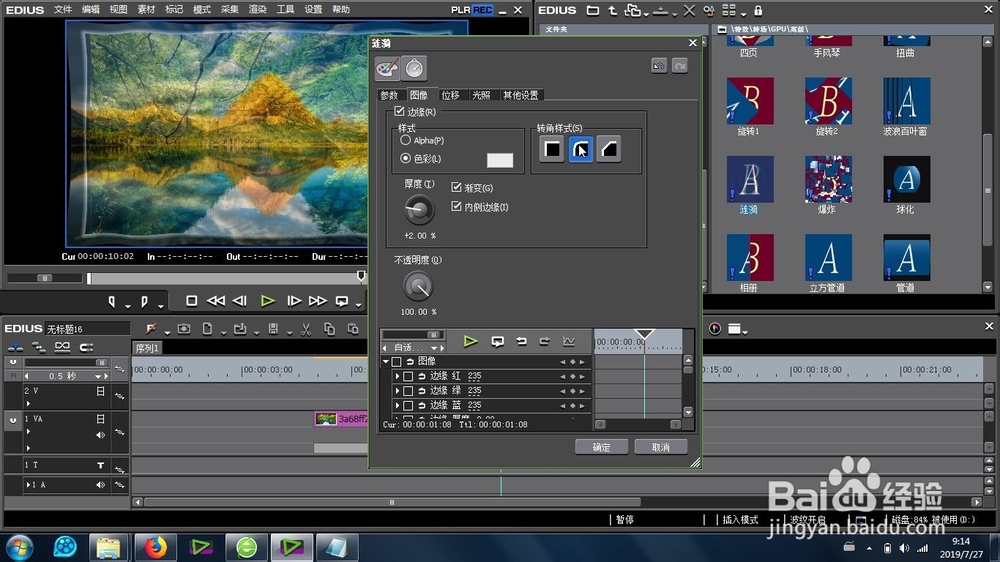Click the 确定 button
Screen dimensions: 1000x562
601,447
